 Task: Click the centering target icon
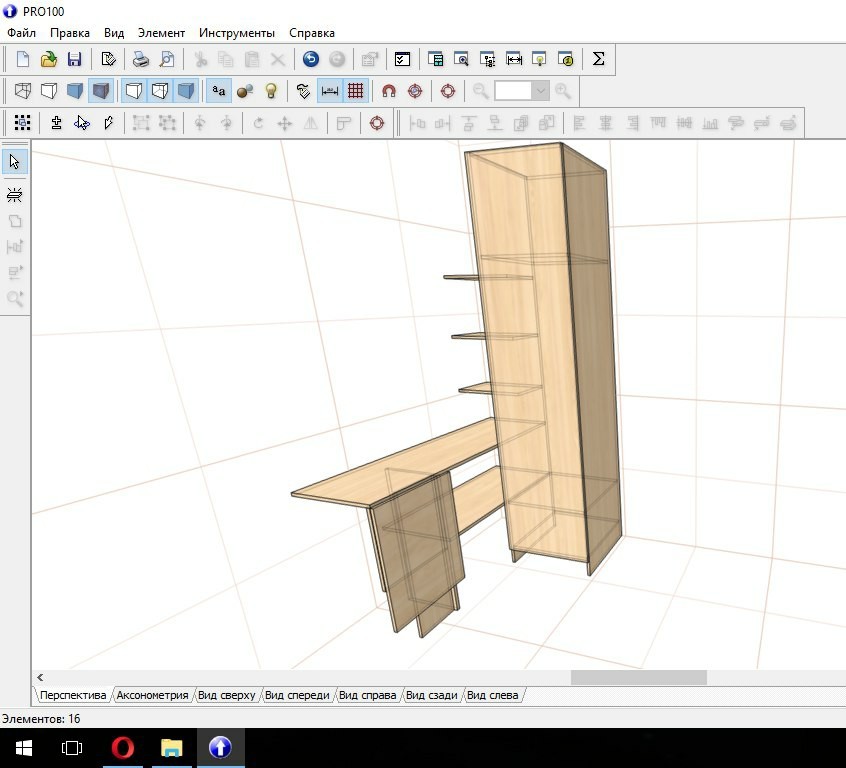pos(415,91)
